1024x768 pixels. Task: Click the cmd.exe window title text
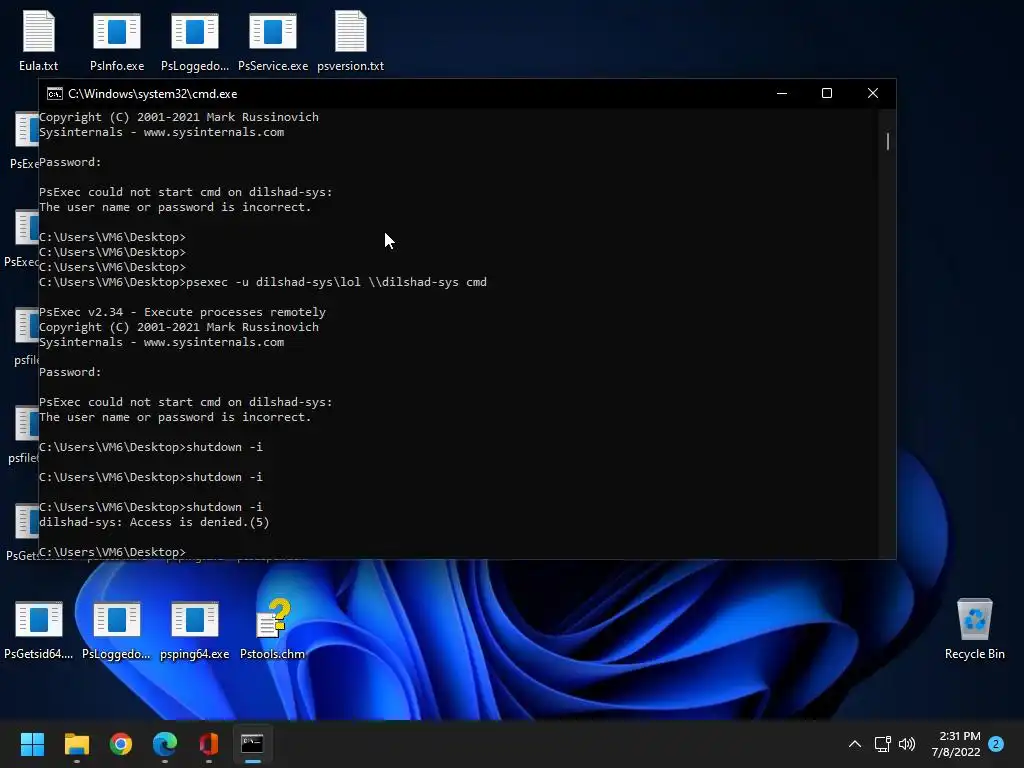(153, 94)
